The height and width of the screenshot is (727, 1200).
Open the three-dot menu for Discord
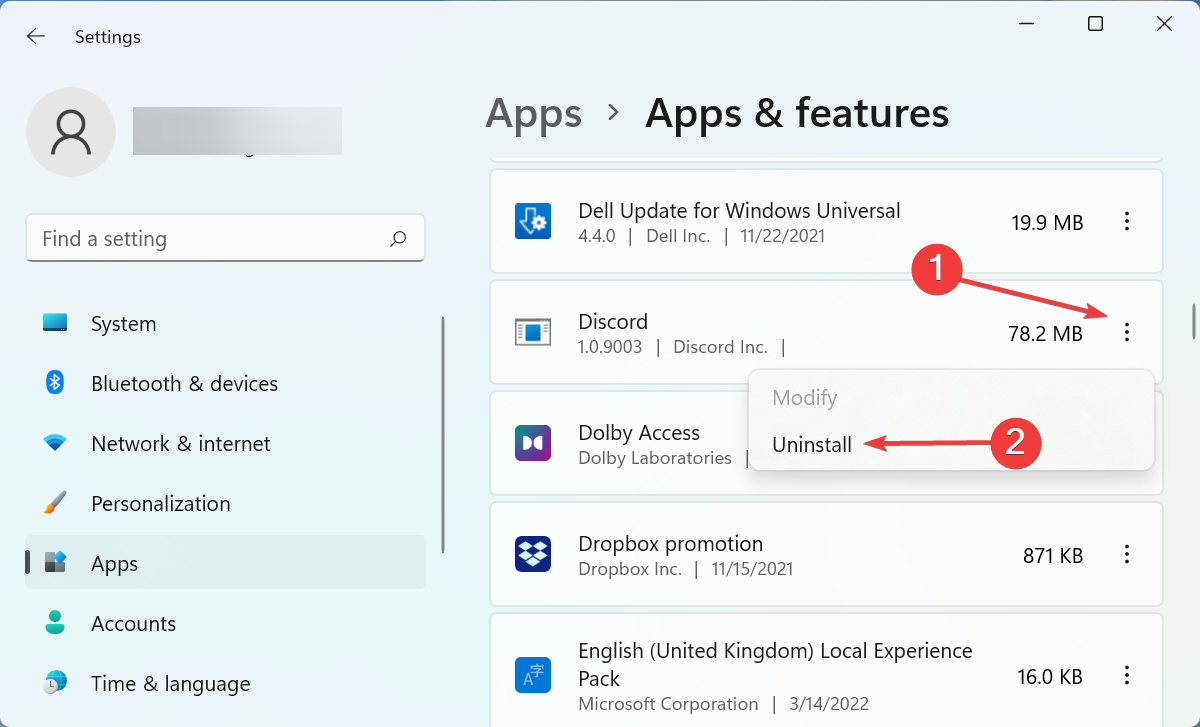click(1127, 332)
